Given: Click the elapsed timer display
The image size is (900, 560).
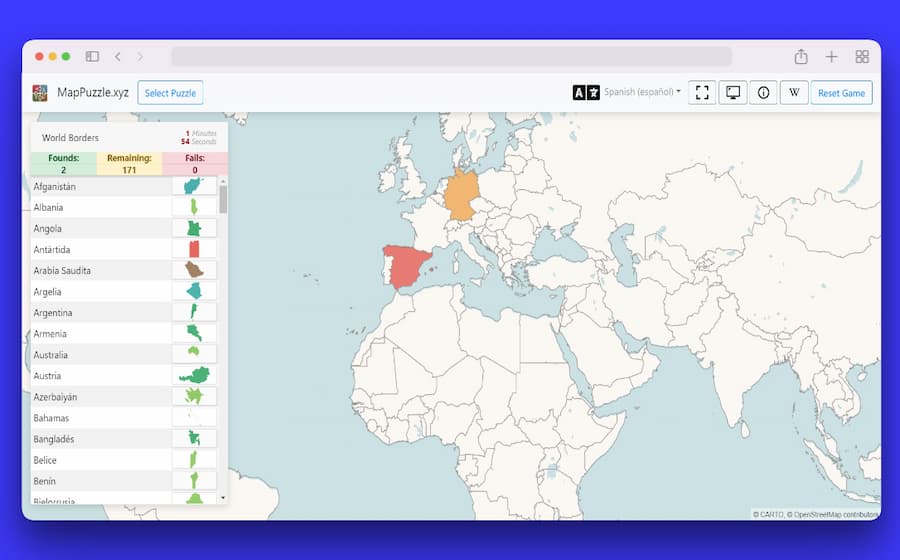Looking at the screenshot, I should click(199, 138).
